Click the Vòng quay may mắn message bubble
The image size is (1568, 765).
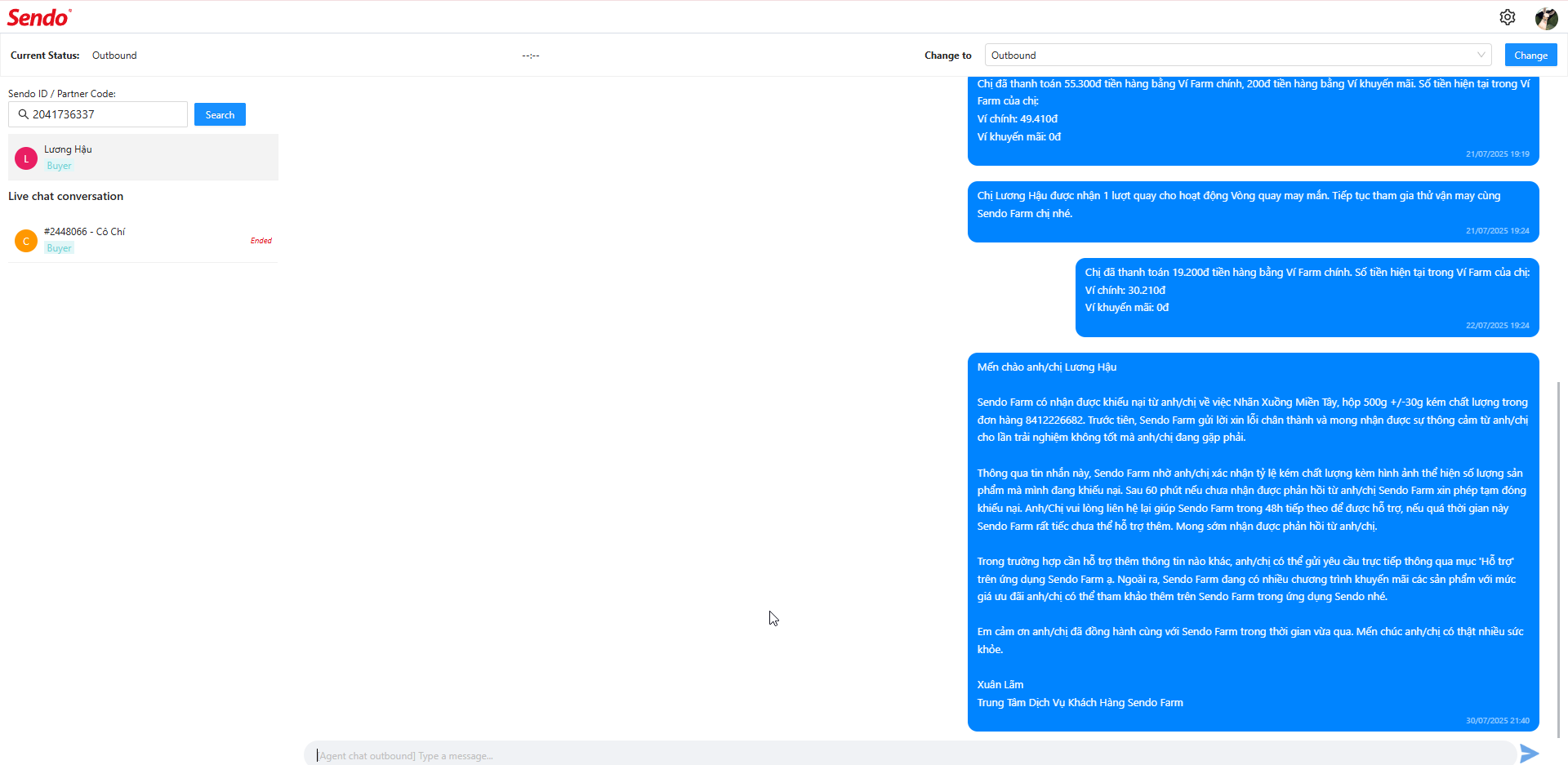(1253, 211)
